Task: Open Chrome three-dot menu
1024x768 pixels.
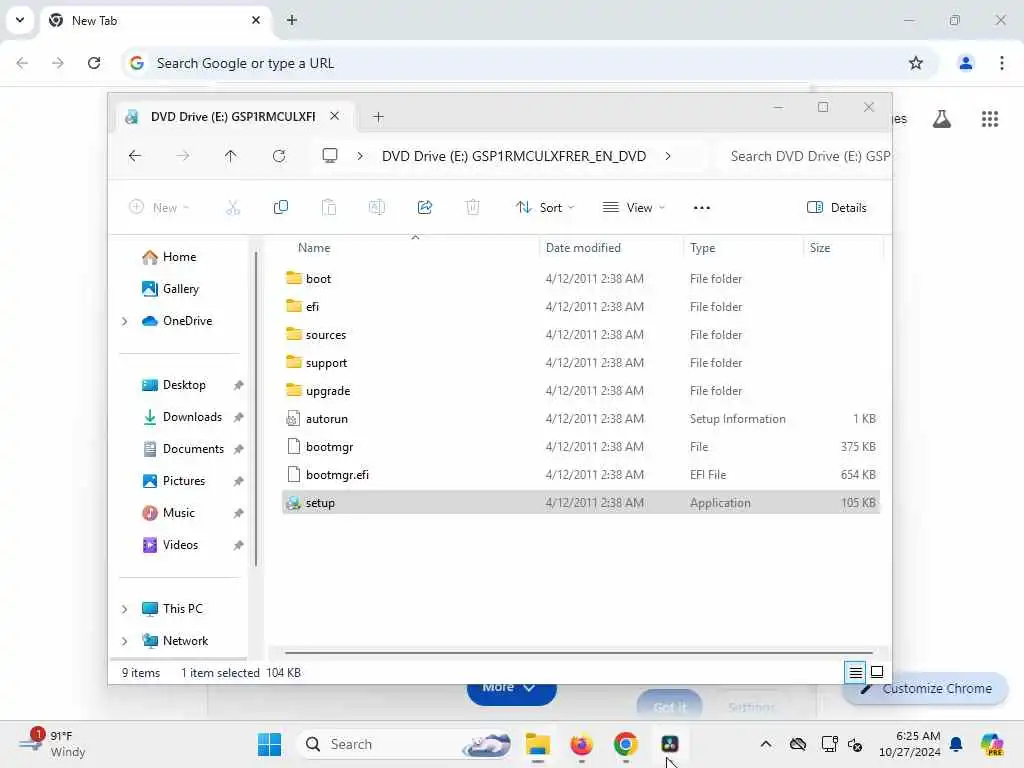Action: 1002,63
